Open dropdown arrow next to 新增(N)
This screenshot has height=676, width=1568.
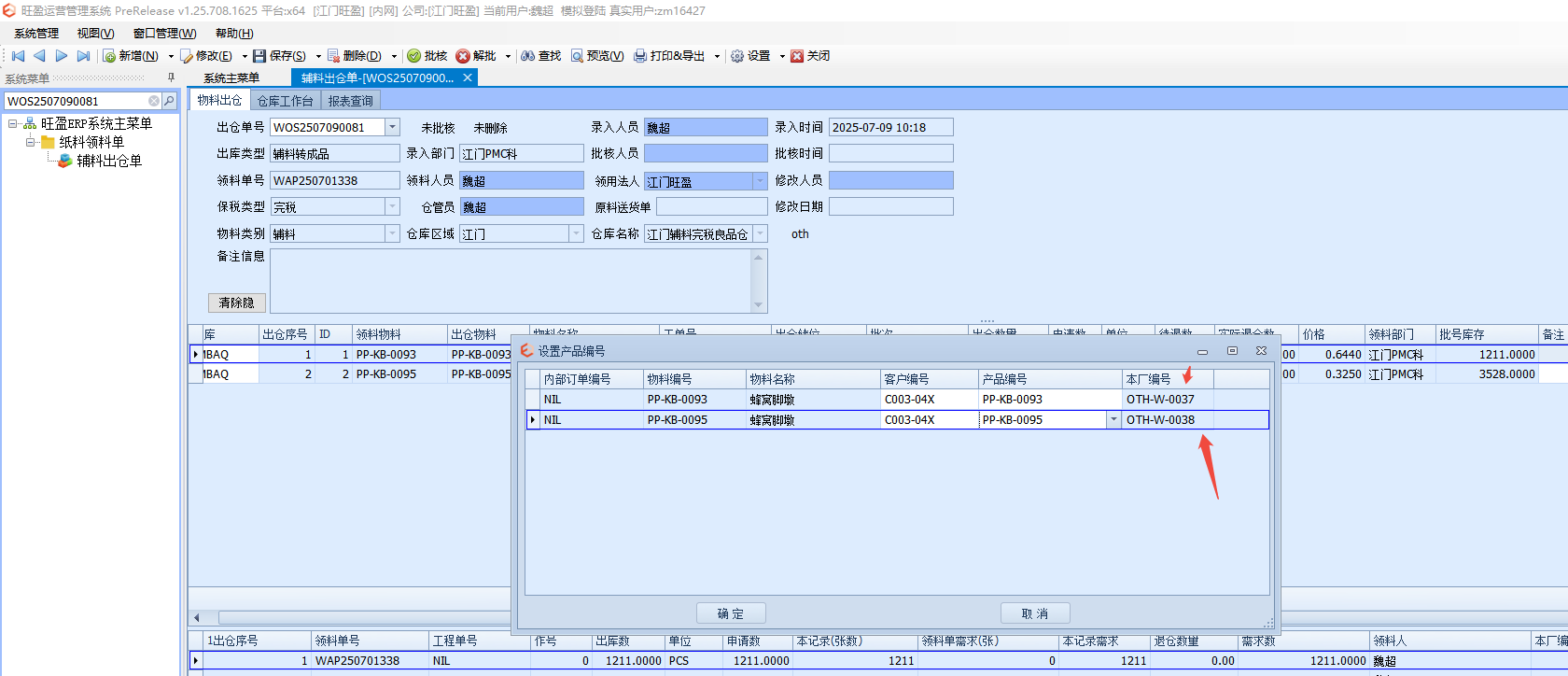(x=171, y=56)
